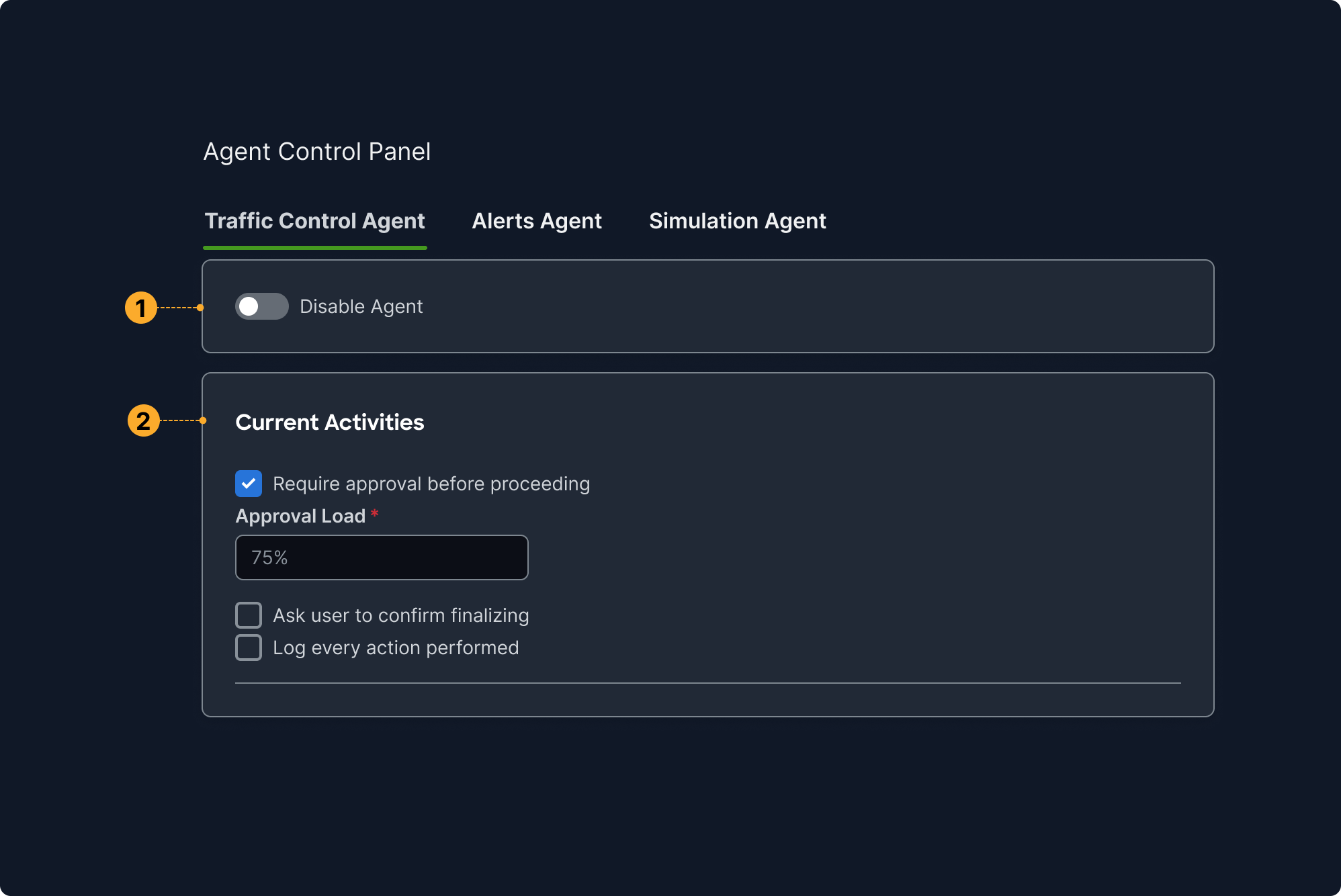Enable Ask user to confirm finalizing checkbox

pos(249,615)
